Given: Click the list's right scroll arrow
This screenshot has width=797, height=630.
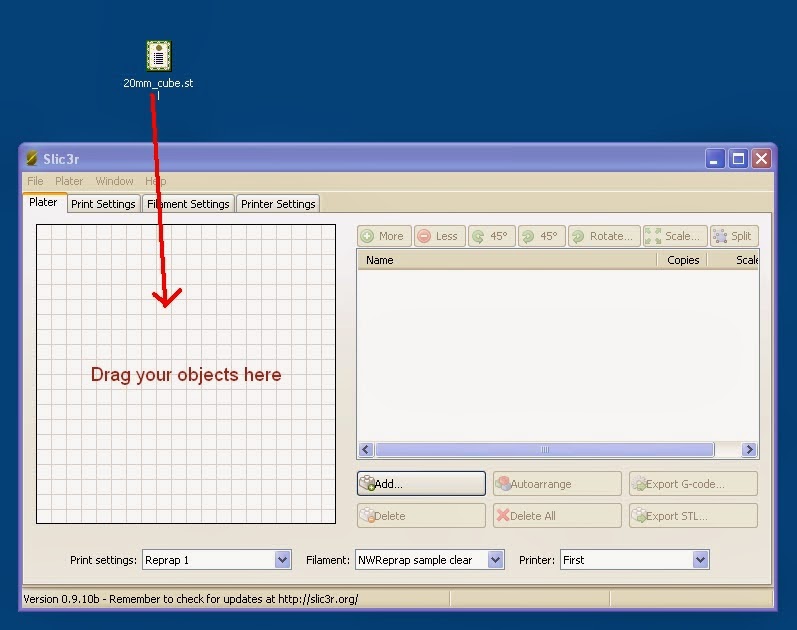Looking at the screenshot, I should [749, 449].
